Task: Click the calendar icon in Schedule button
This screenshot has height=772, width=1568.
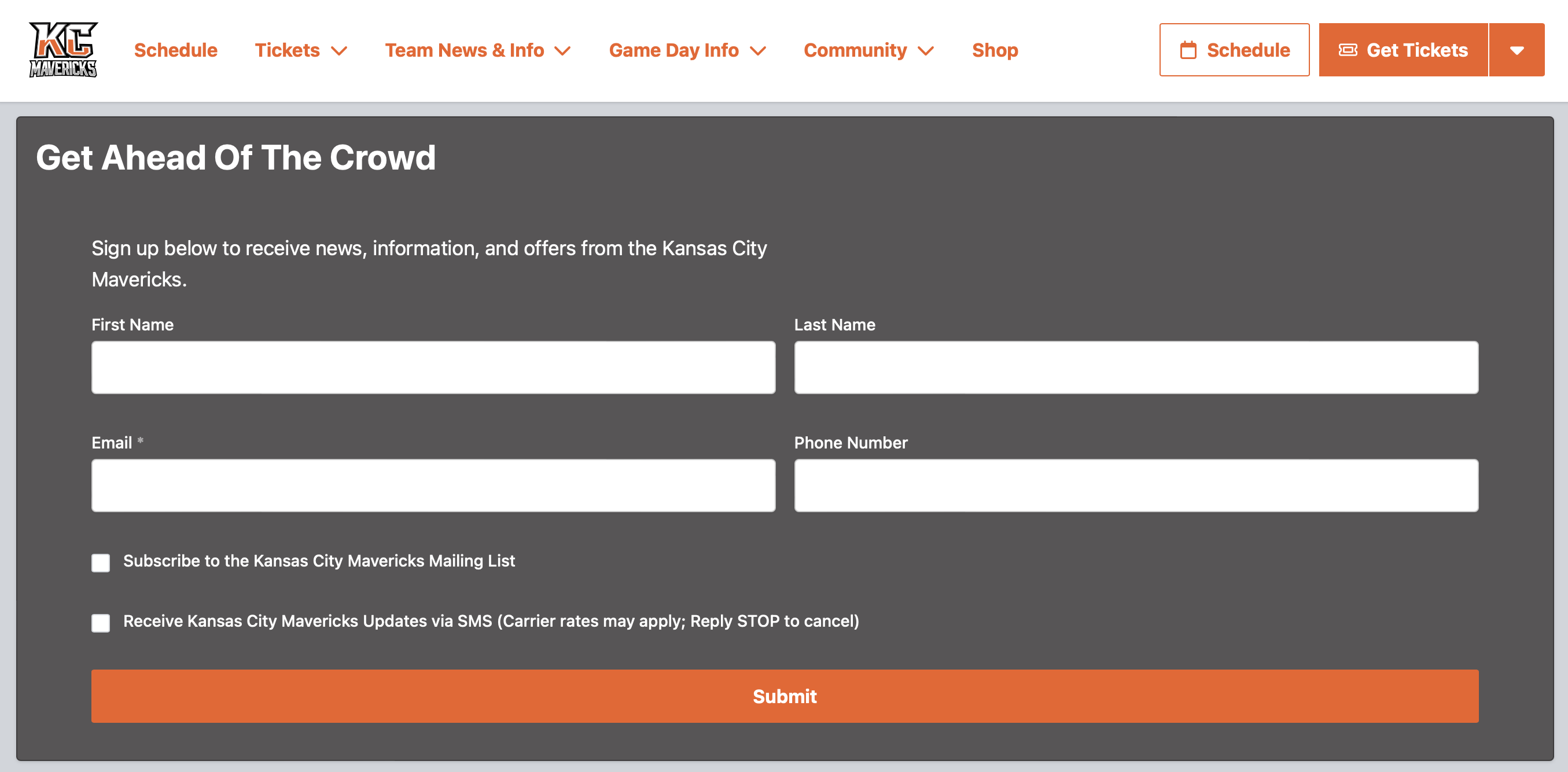Action: 1188,50
